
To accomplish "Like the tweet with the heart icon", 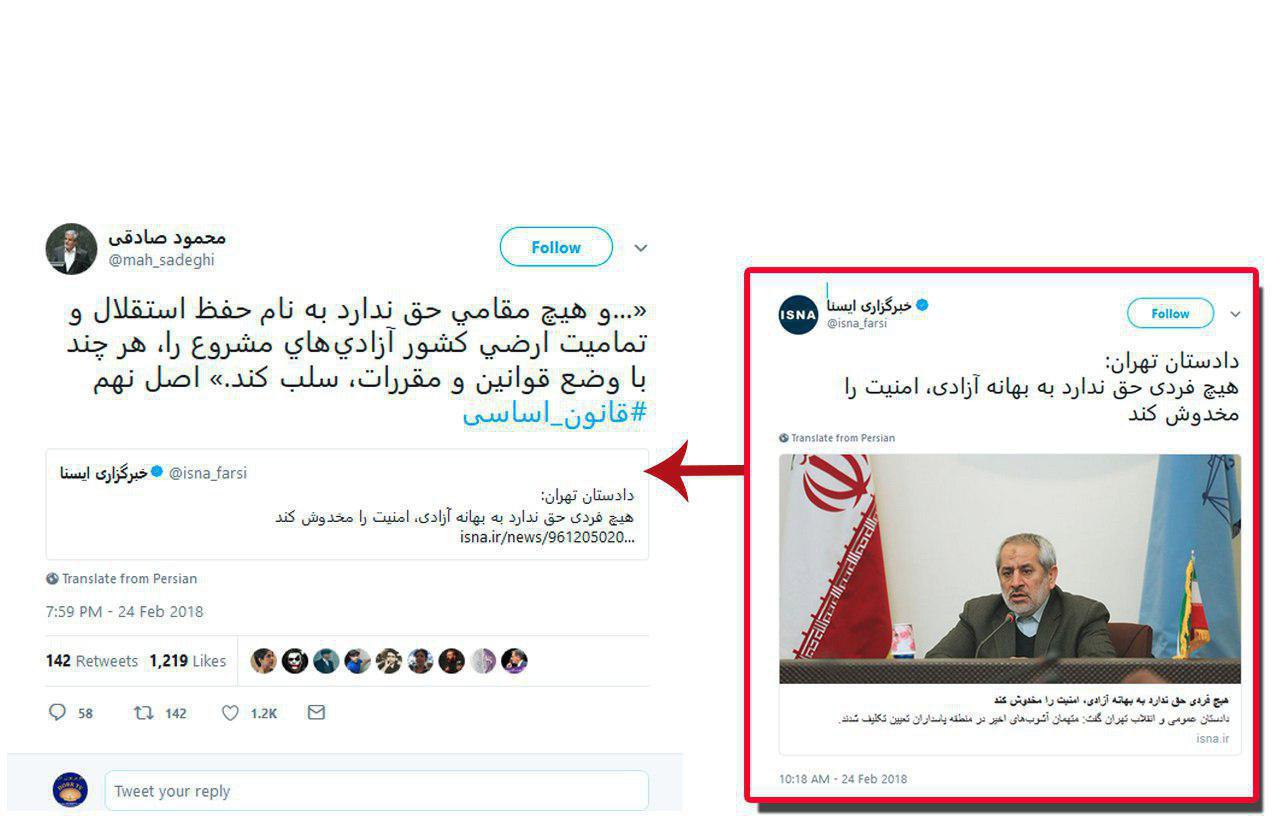I will [x=230, y=713].
